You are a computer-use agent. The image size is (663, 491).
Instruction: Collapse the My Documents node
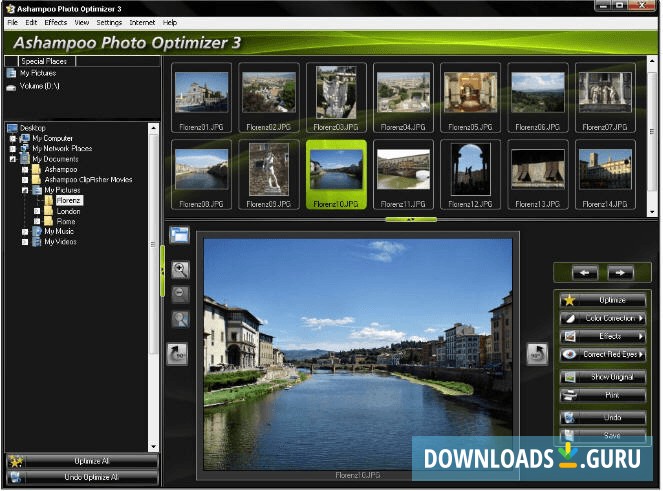[x=13, y=159]
